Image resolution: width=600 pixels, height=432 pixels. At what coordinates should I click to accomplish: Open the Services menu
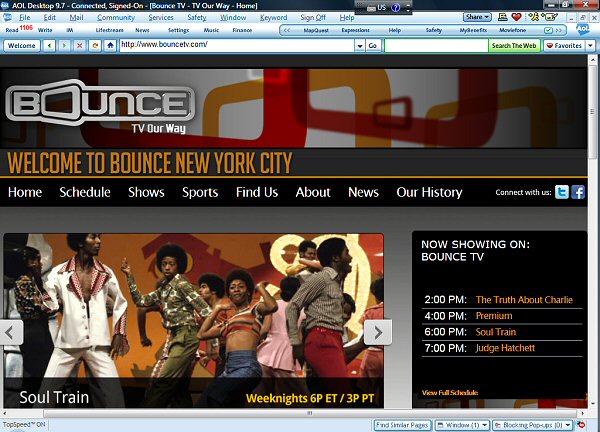161,17
